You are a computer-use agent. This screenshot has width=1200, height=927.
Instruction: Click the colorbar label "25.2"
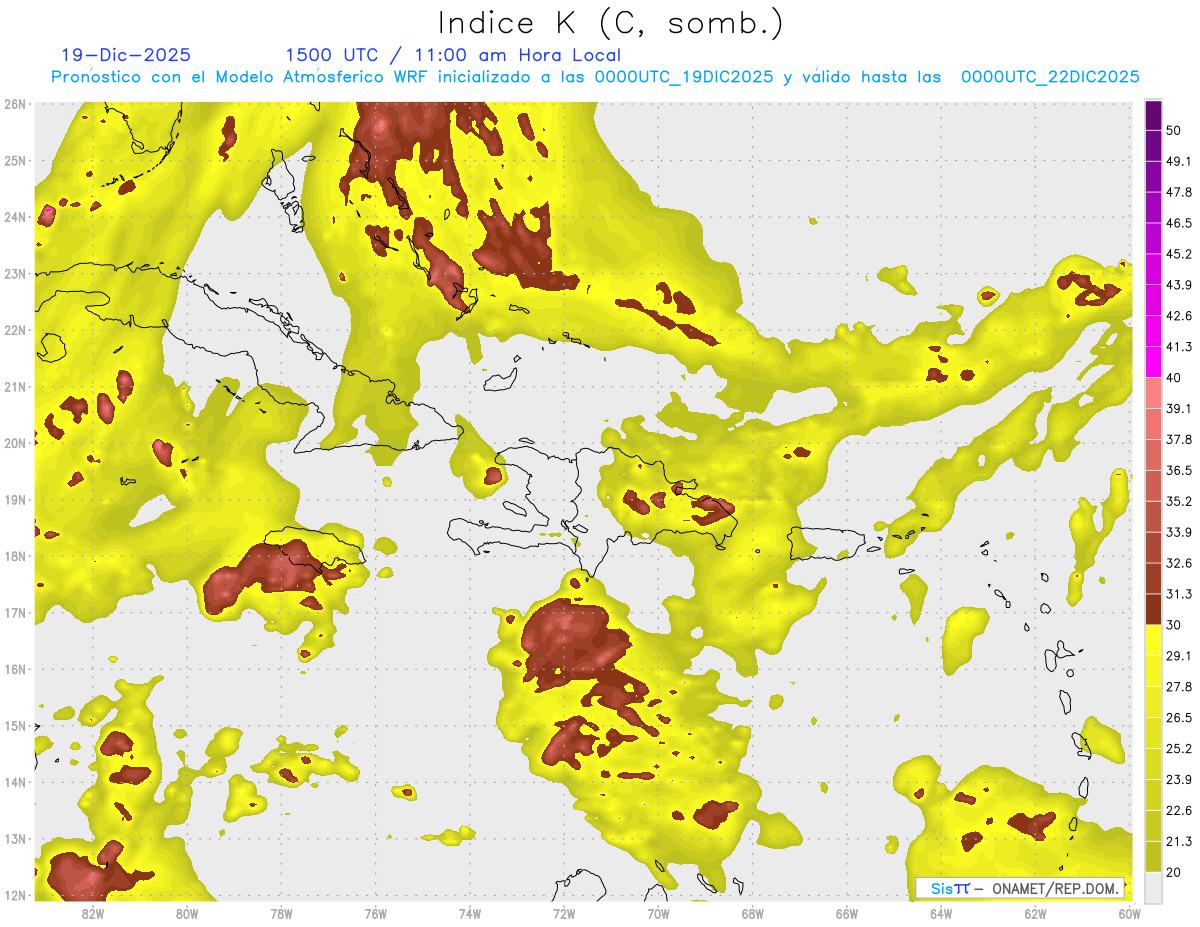1179,749
